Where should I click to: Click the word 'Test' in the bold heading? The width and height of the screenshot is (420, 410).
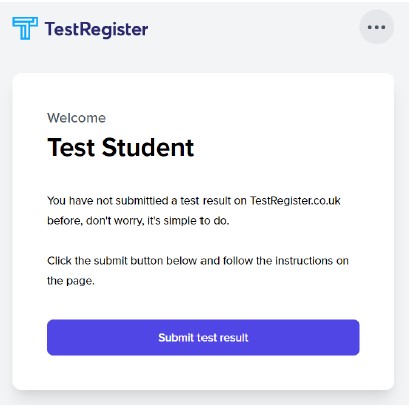pos(71,147)
